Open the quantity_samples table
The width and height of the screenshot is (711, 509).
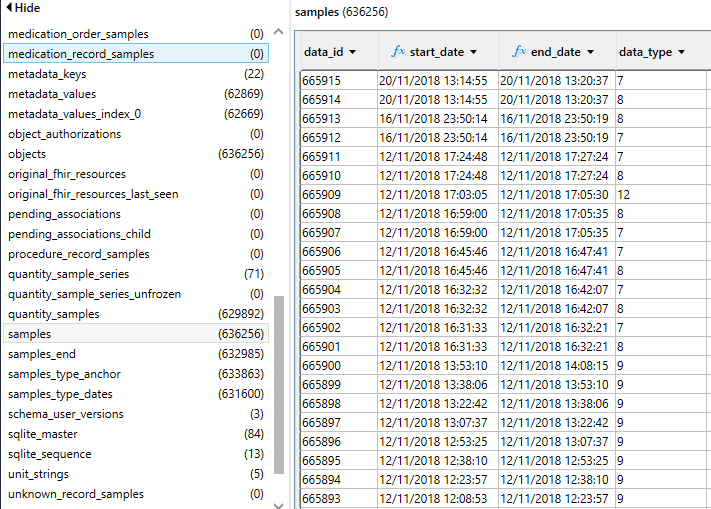click(x=53, y=314)
